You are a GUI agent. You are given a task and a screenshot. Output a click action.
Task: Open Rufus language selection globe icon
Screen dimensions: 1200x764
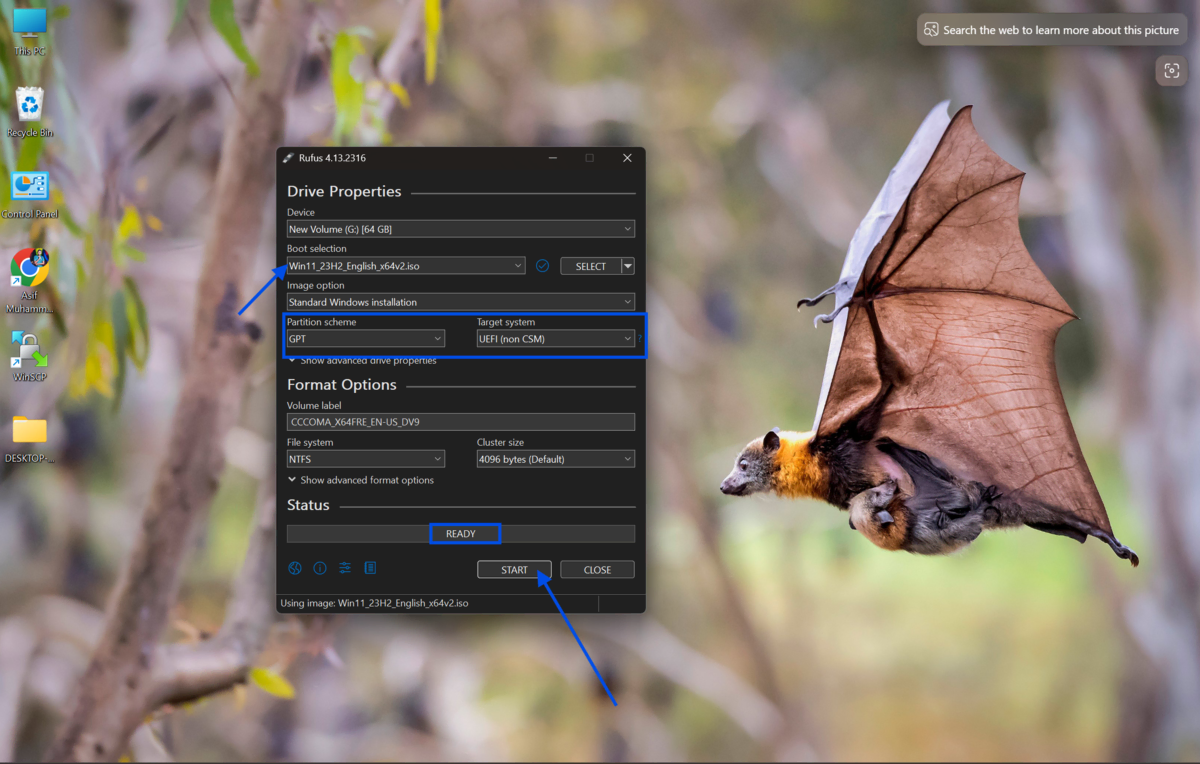[295, 568]
